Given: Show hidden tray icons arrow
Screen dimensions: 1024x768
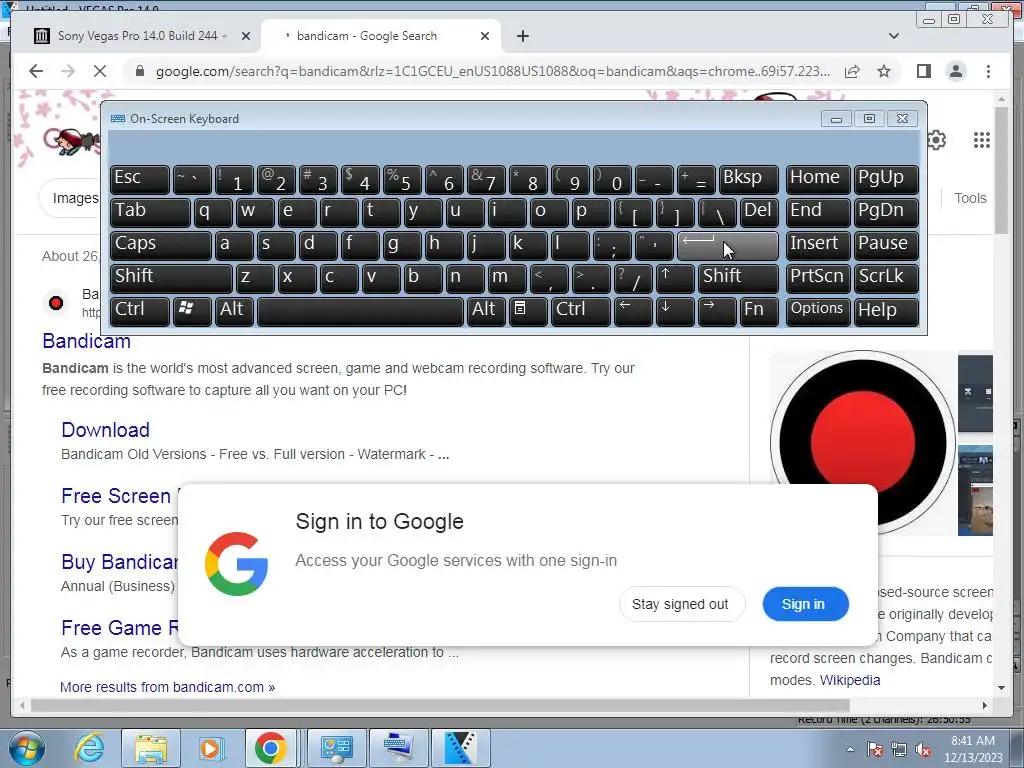Looking at the screenshot, I should click(850, 749).
